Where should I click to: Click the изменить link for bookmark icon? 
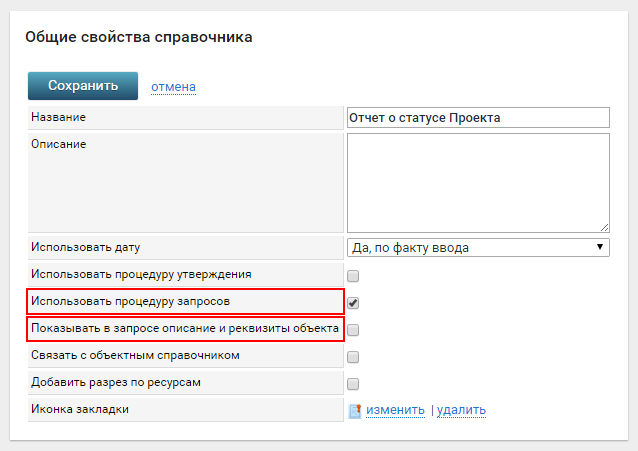[395, 410]
